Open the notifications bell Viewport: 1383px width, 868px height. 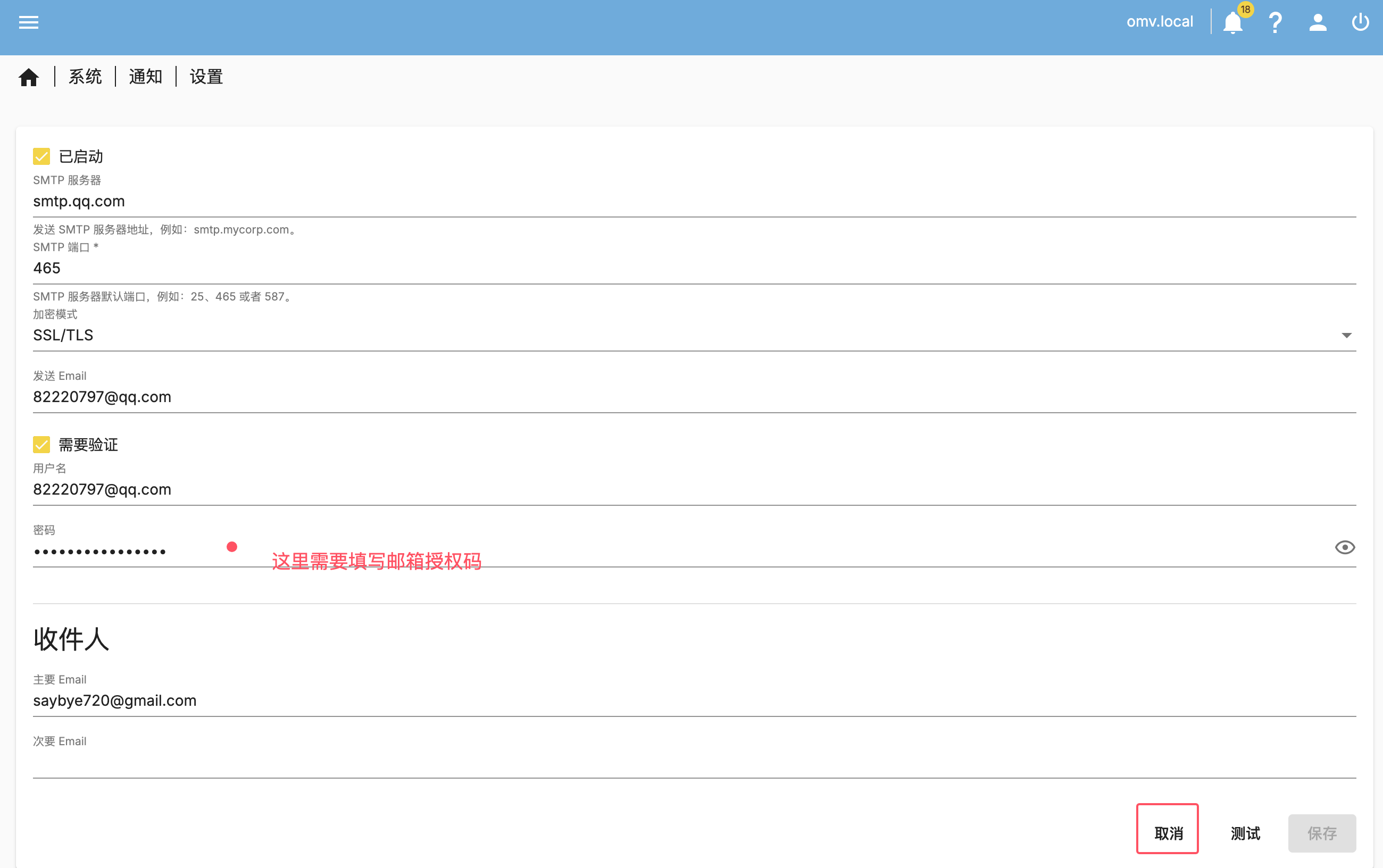tap(1232, 23)
